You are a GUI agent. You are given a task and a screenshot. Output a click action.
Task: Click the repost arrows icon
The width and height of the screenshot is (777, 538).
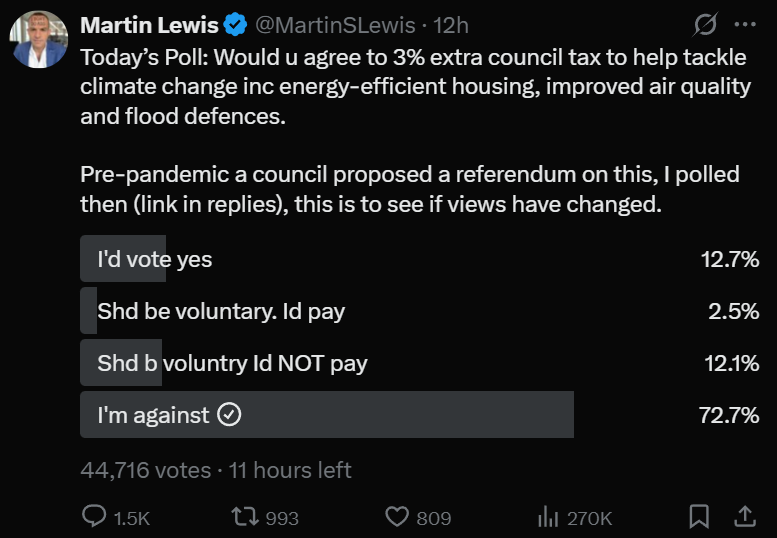point(244,516)
